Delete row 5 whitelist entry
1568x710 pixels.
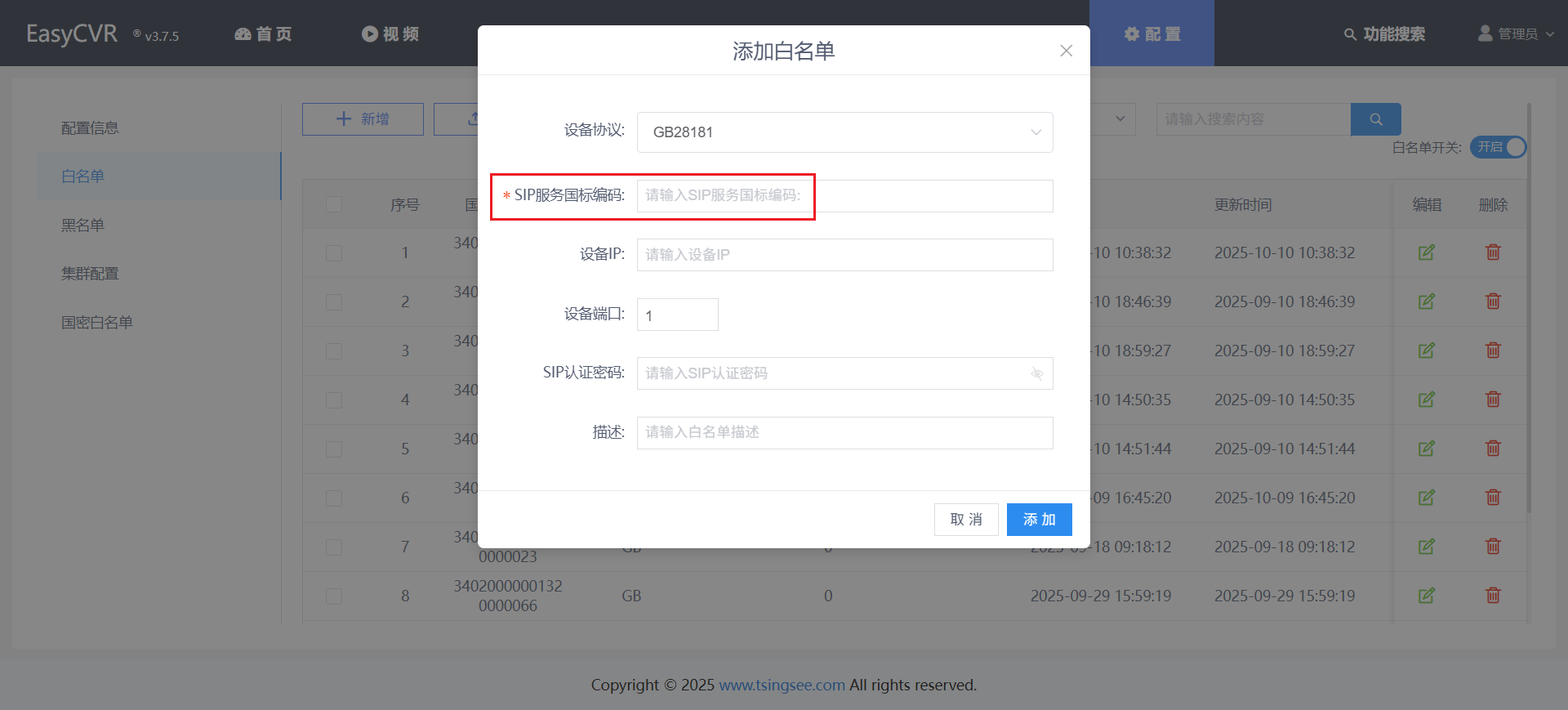(1493, 449)
